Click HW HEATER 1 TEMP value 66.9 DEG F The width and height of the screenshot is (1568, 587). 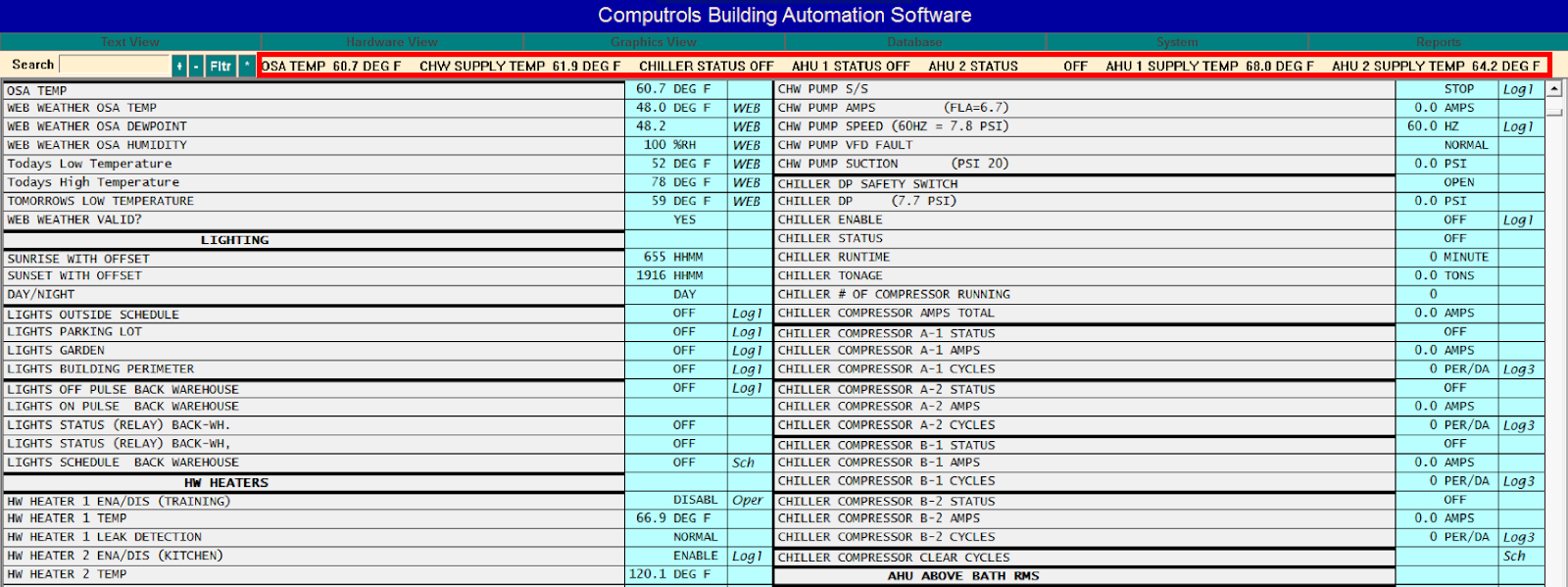click(674, 518)
